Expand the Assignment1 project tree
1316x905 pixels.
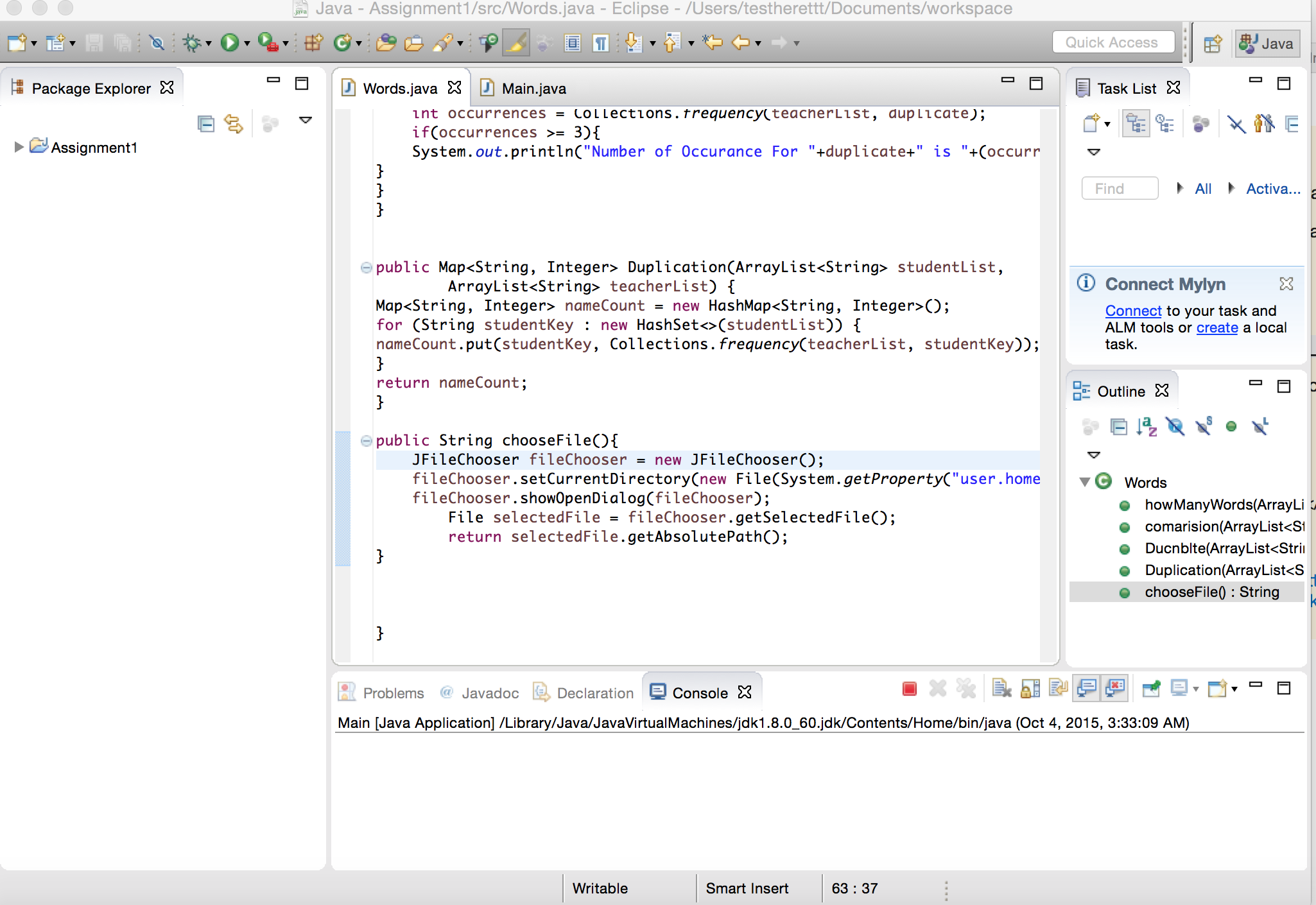(19, 147)
